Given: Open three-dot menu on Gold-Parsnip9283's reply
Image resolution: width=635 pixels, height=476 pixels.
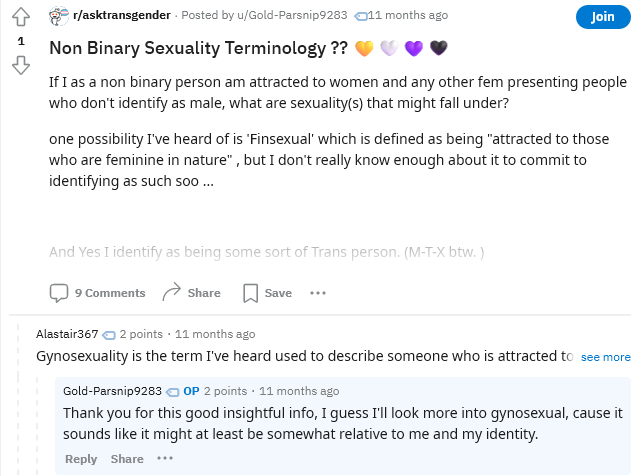Looking at the screenshot, I should tap(165, 459).
